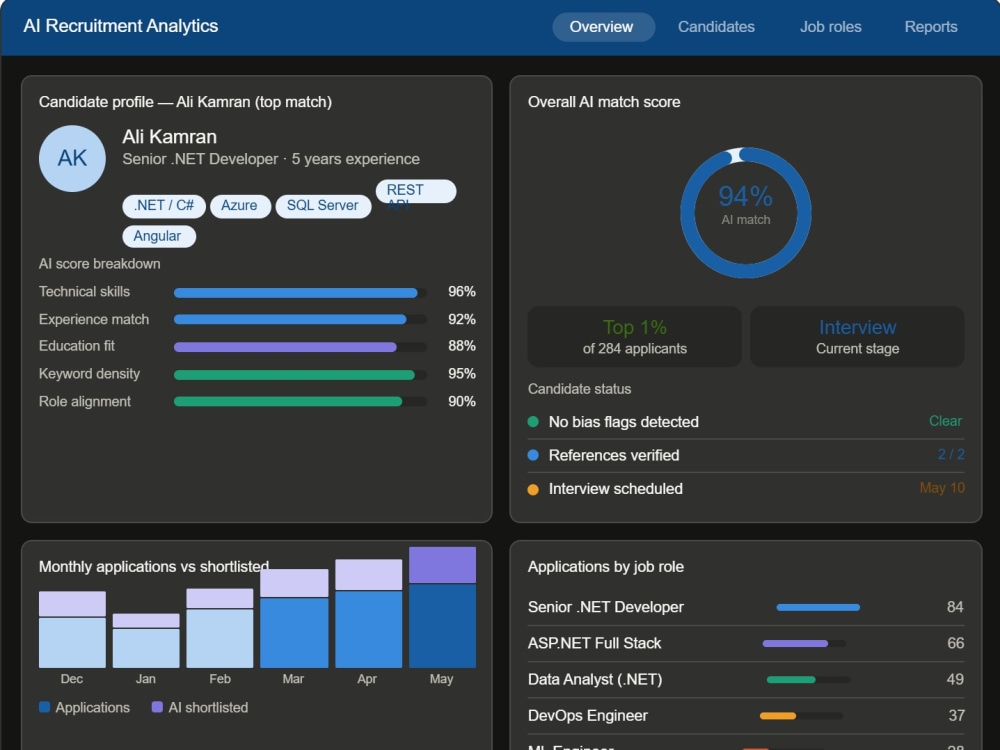
Task: Click the green No bias flags dot
Action: tap(533, 422)
